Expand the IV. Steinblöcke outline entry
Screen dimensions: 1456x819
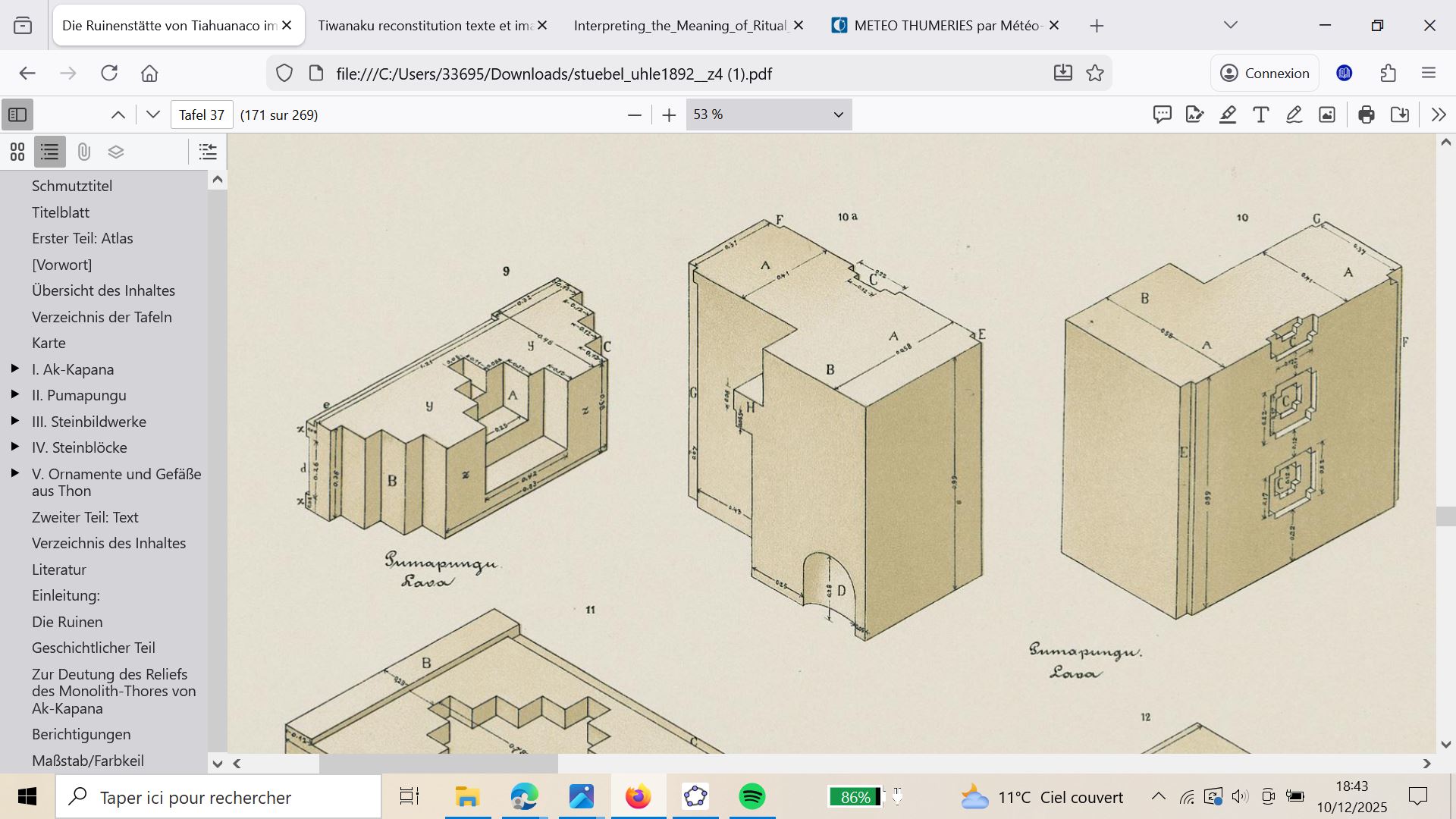(x=14, y=447)
